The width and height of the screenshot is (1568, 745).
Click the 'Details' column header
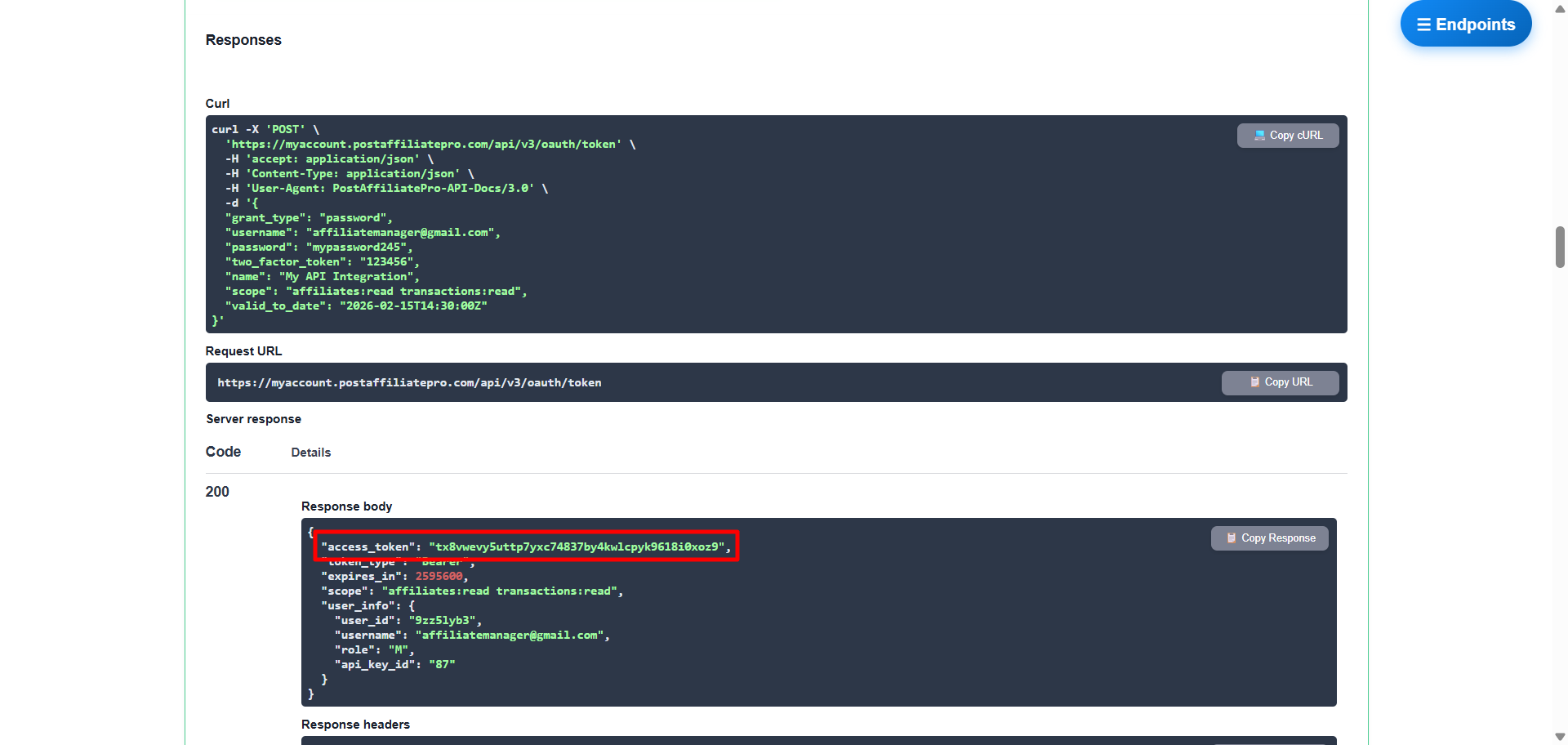tap(310, 453)
